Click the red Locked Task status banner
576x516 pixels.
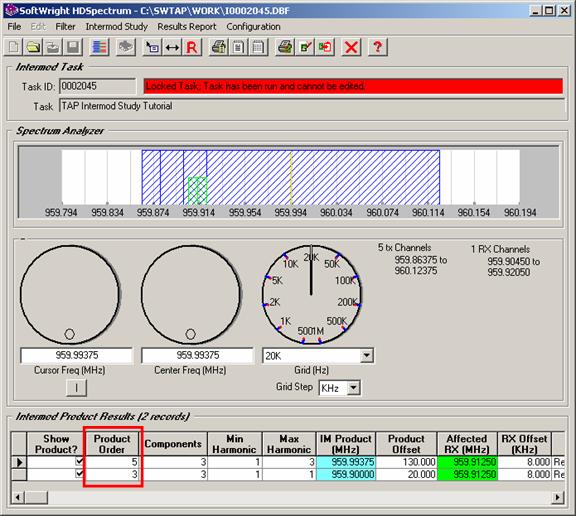pyautogui.click(x=353, y=86)
